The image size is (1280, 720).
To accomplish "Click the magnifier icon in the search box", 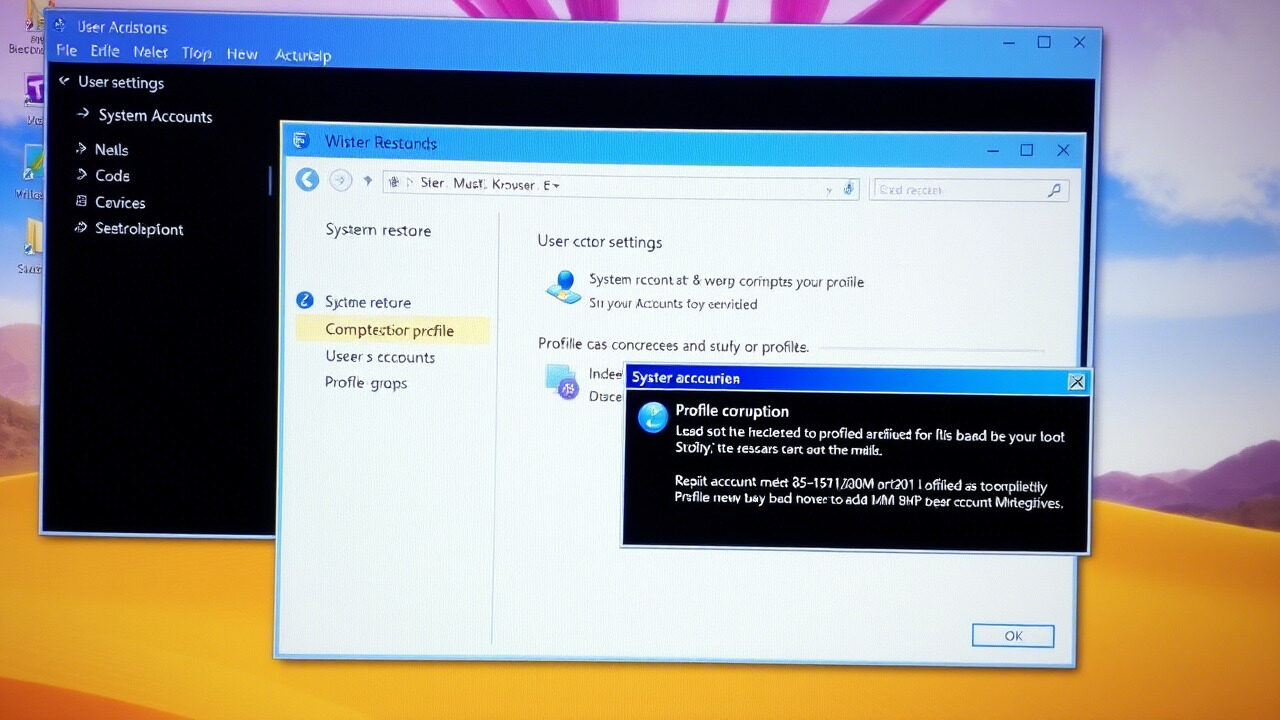I will click(x=1055, y=189).
